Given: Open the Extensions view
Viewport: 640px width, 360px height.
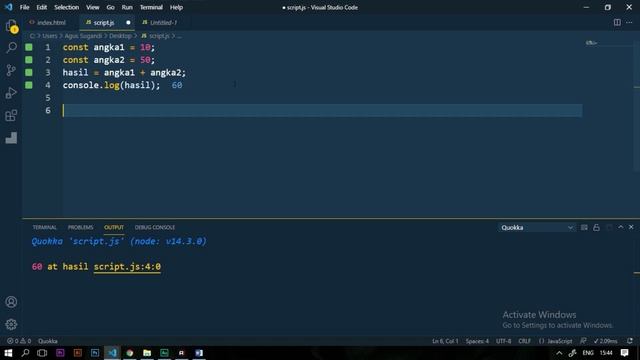Looking at the screenshot, I should coord(11,116).
